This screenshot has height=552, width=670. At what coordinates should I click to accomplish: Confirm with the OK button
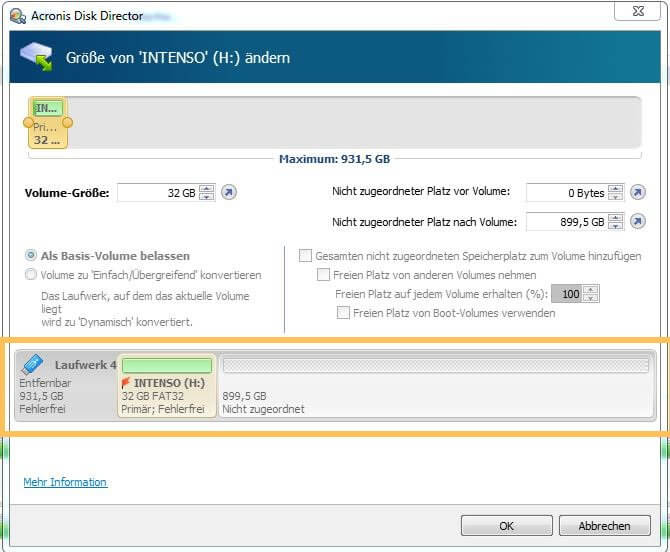pyautogui.click(x=506, y=525)
